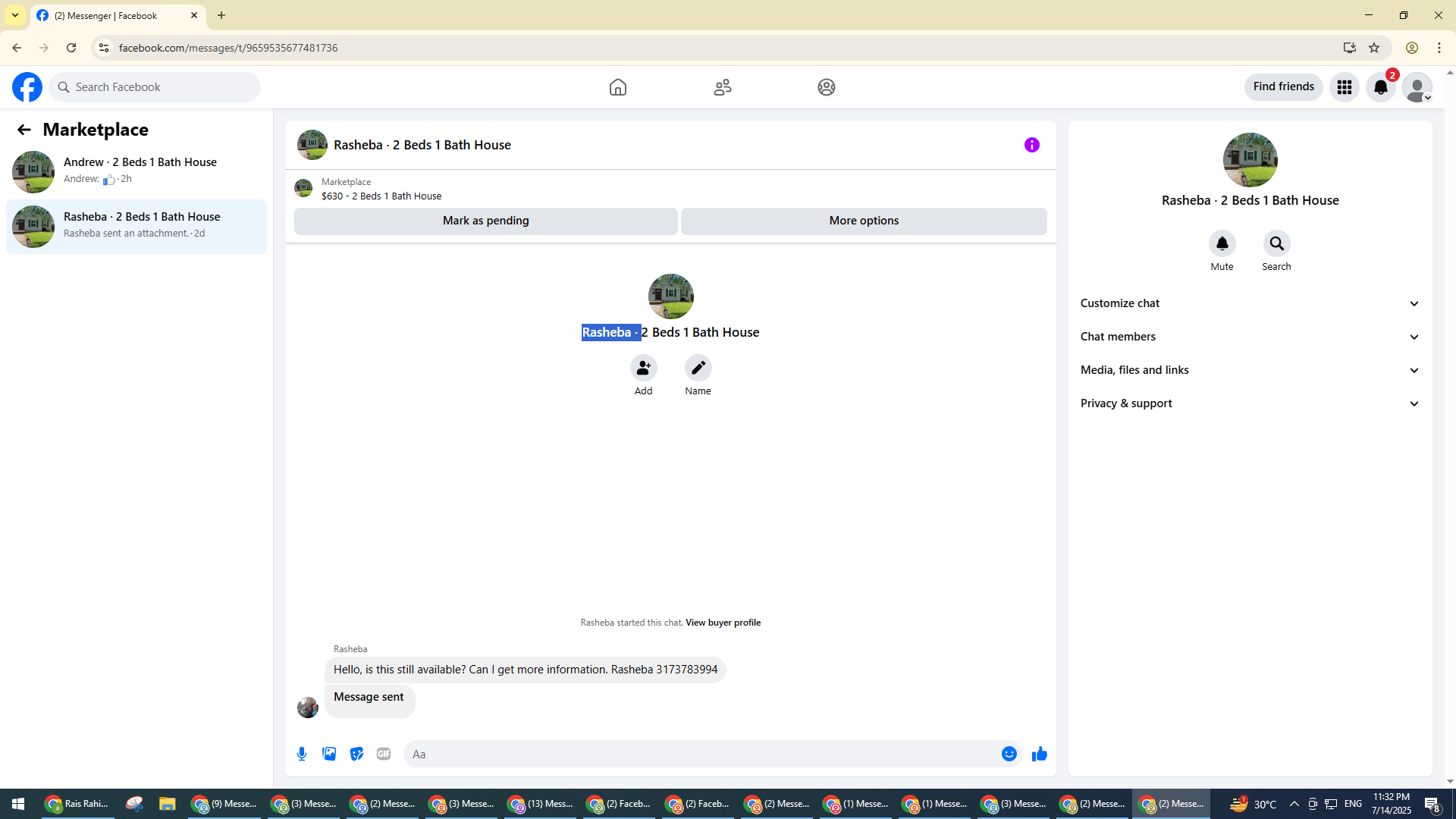Expand the Chat members section
Viewport: 1456px width, 819px height.
point(1250,337)
